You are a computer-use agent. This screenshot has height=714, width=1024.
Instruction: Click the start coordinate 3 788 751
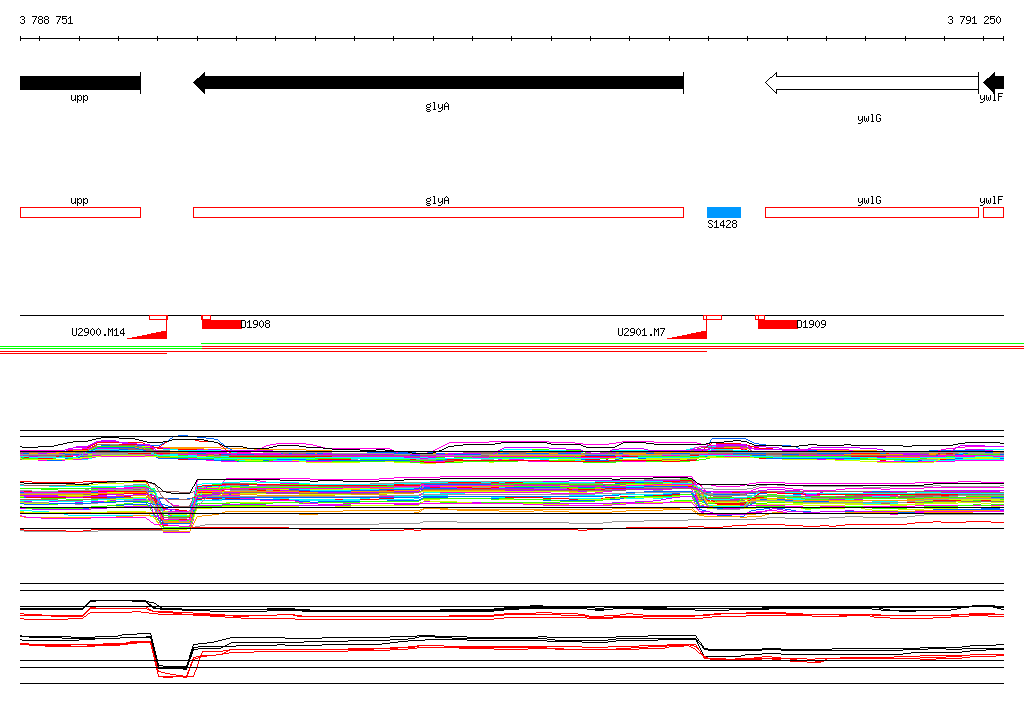[46, 20]
